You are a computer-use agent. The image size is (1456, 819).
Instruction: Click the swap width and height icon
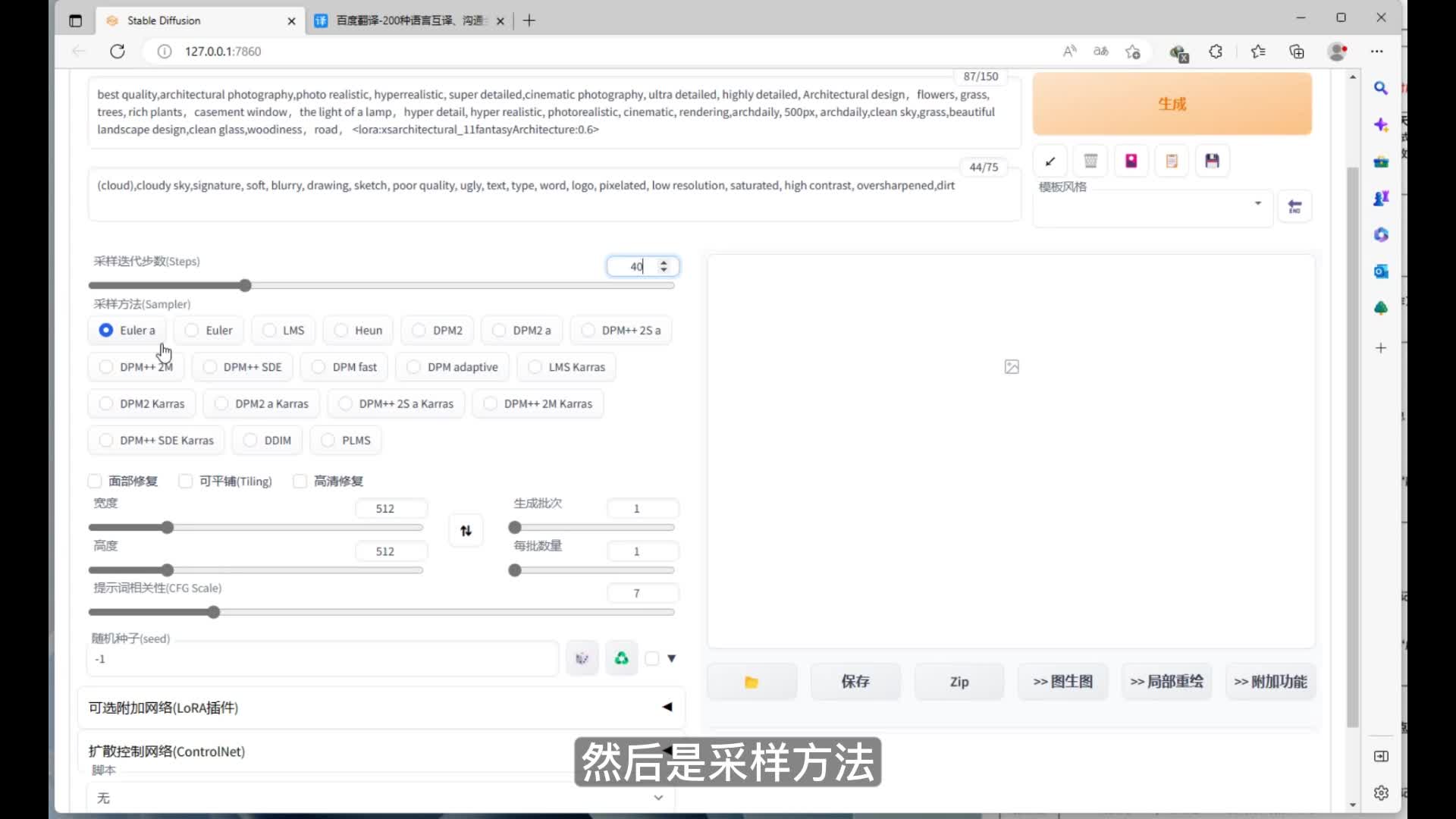pyautogui.click(x=466, y=531)
